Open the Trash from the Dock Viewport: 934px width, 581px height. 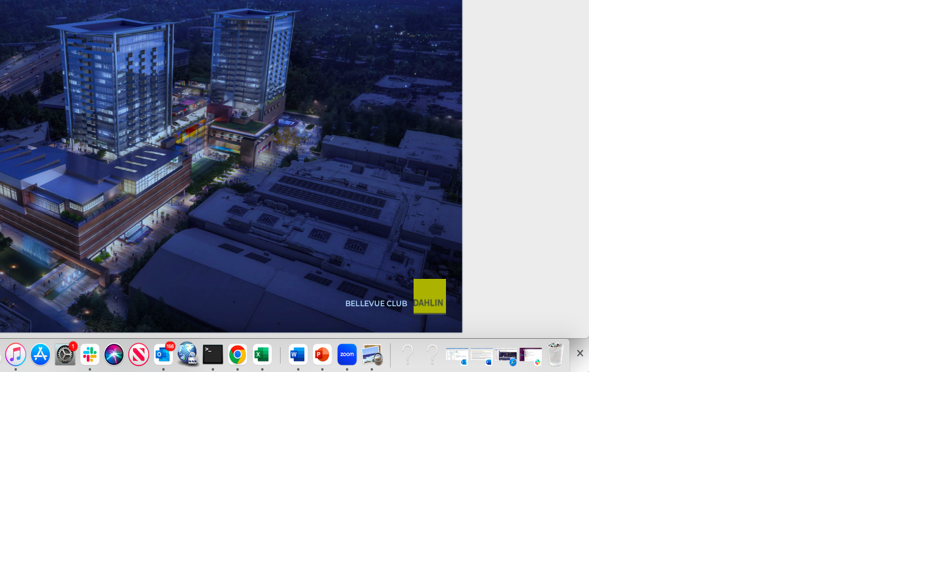(555, 353)
